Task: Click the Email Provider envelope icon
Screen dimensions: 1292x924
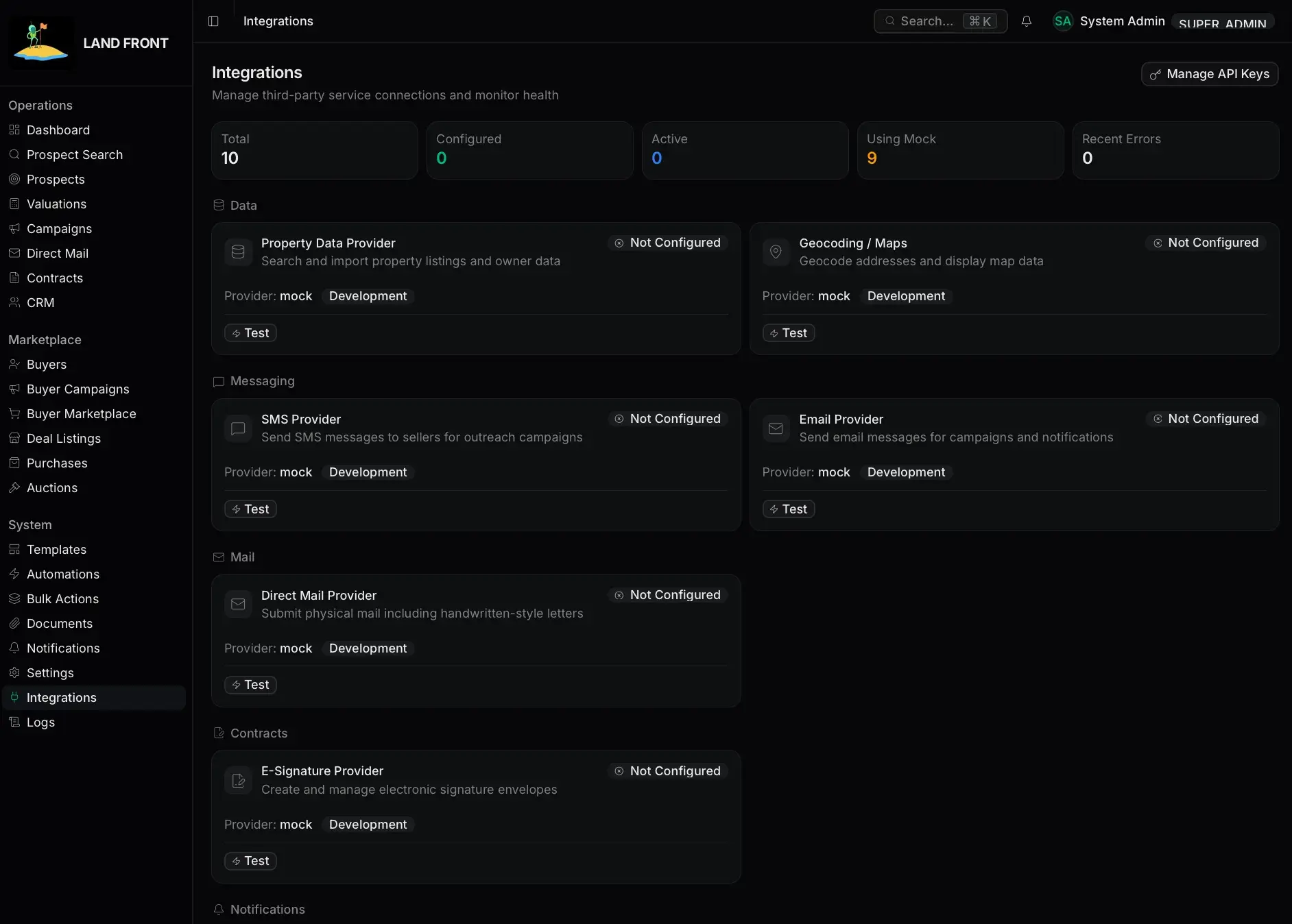Action: (776, 428)
